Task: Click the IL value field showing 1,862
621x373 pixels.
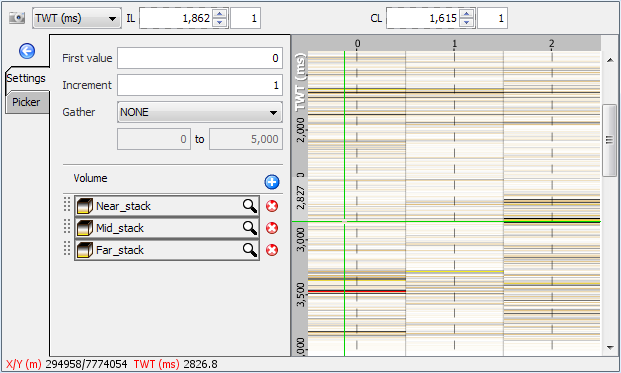Action: click(176, 18)
